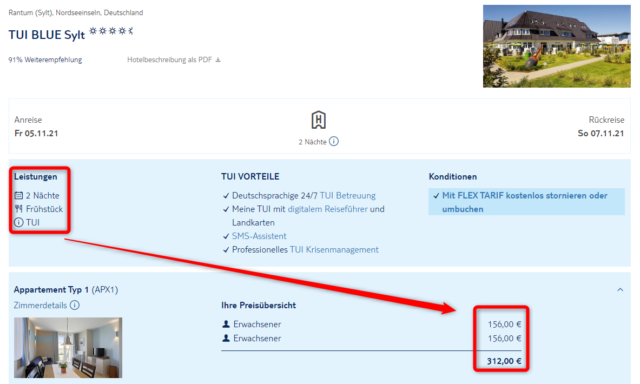Open the Zimmerdetails link
The image size is (640, 384).
(x=40, y=305)
